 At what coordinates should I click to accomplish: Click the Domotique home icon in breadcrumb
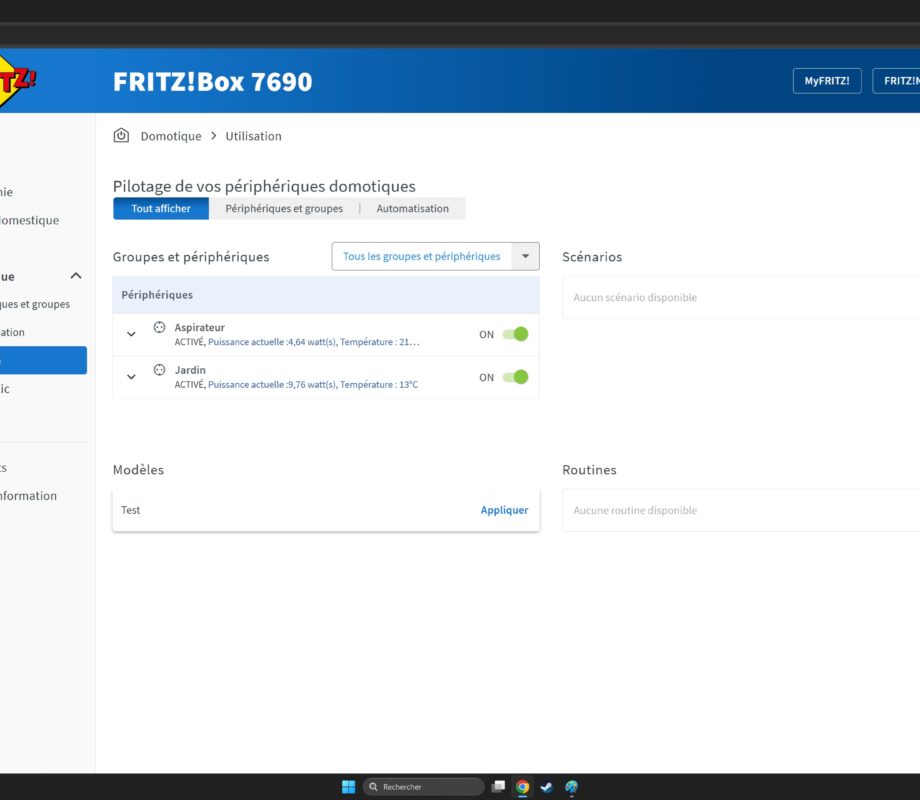click(121, 136)
